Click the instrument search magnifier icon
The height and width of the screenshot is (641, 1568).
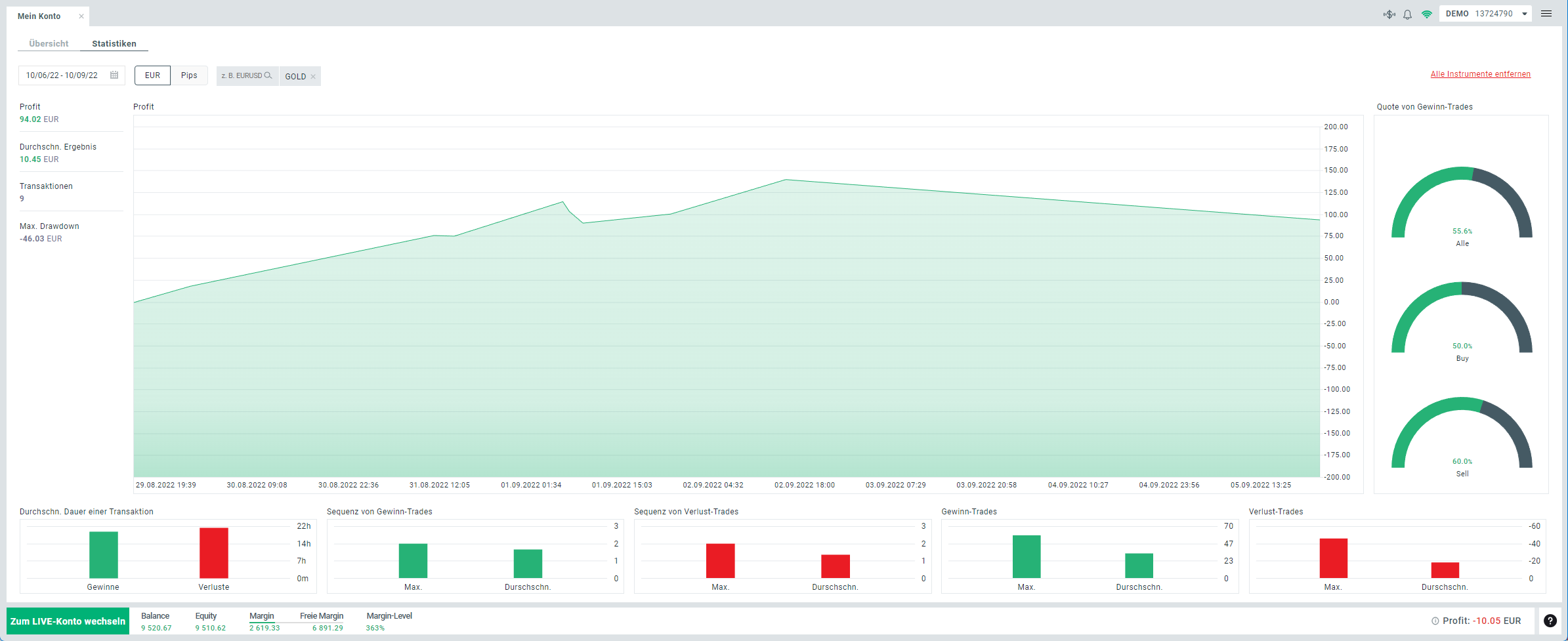(x=268, y=75)
